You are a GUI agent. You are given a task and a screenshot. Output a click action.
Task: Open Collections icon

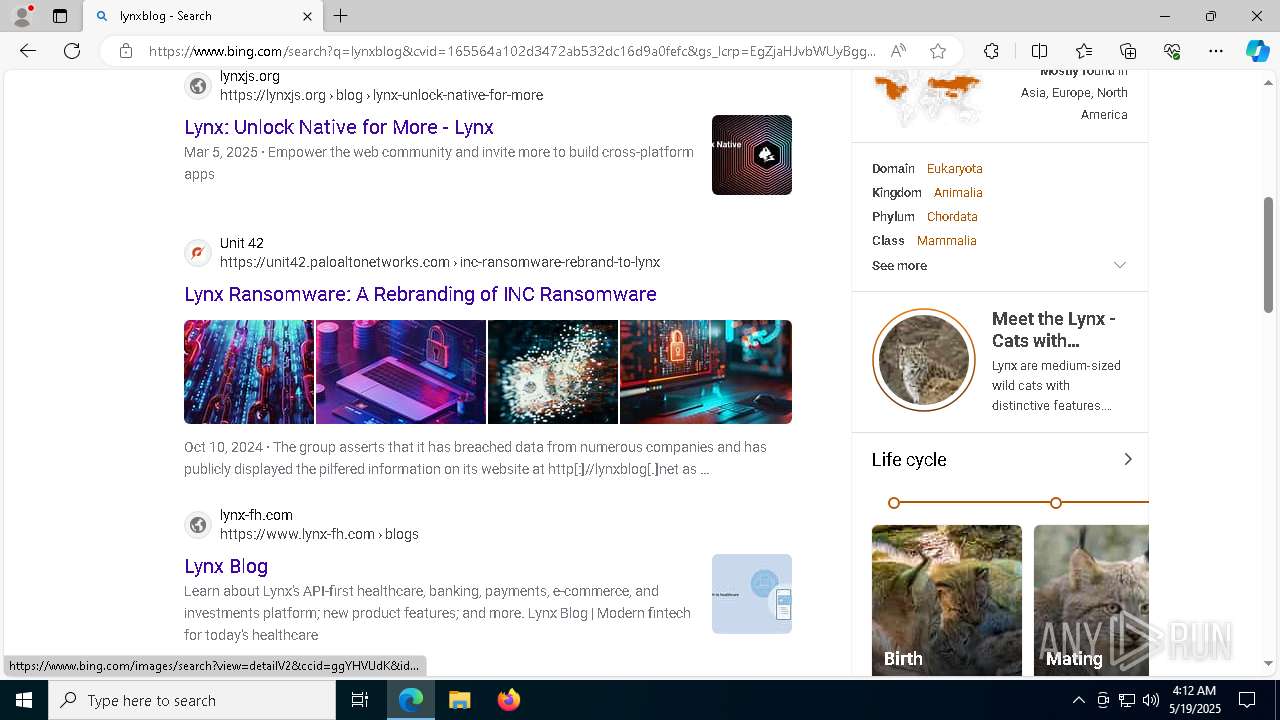click(1128, 51)
